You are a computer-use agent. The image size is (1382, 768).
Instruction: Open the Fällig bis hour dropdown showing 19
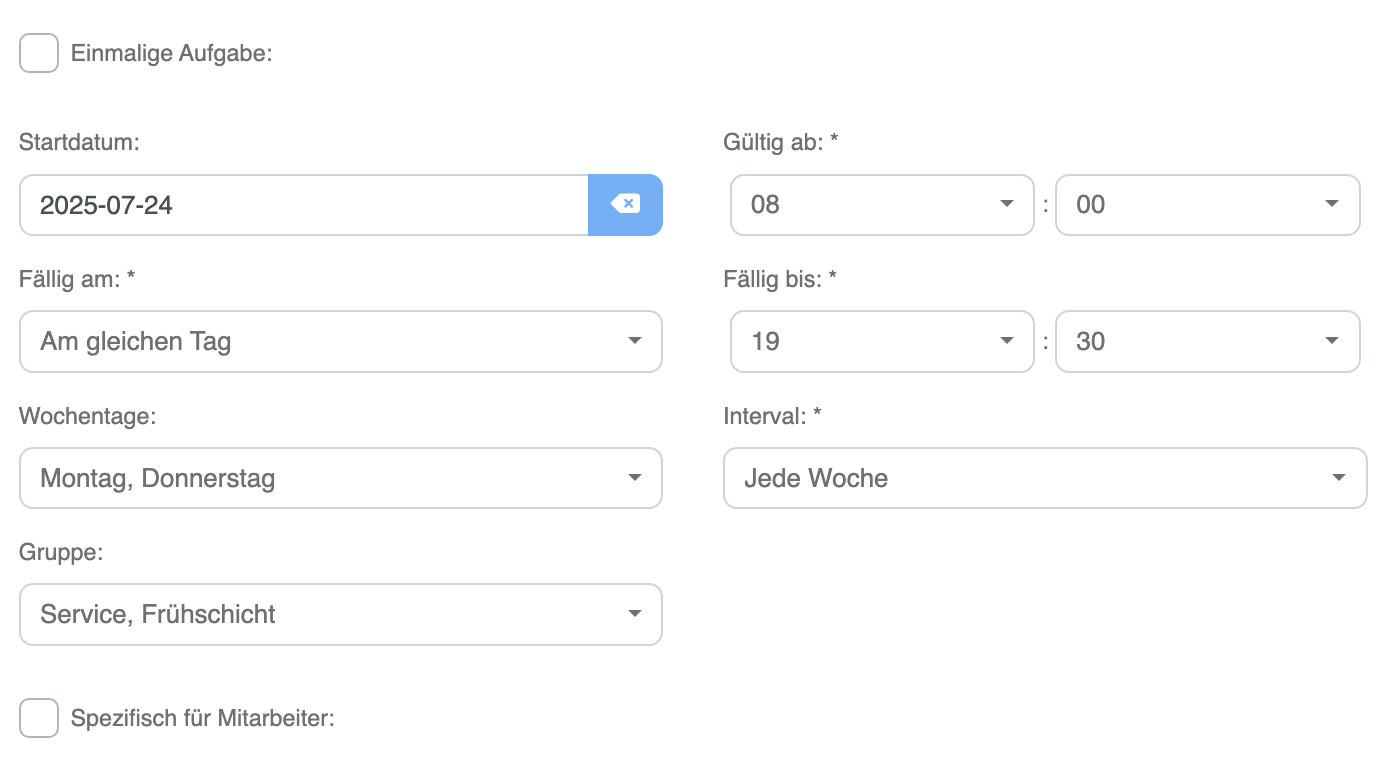point(882,341)
